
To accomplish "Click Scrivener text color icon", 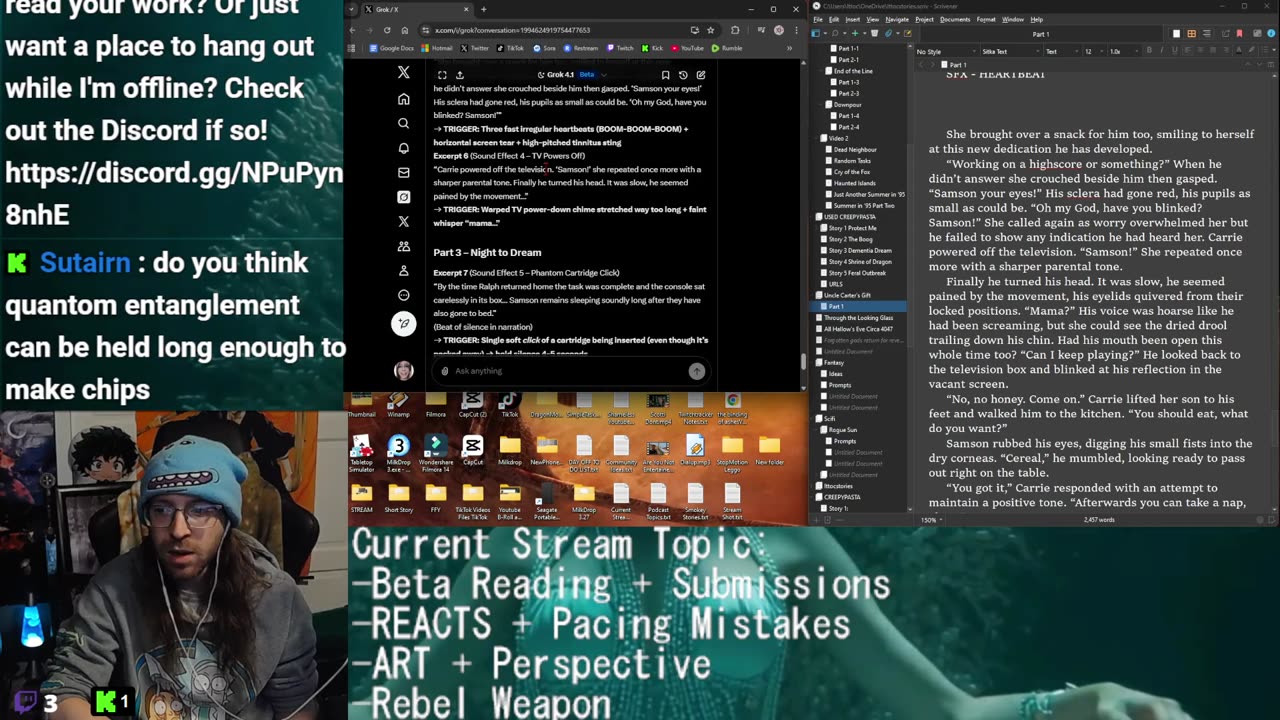I will 1240,51.
